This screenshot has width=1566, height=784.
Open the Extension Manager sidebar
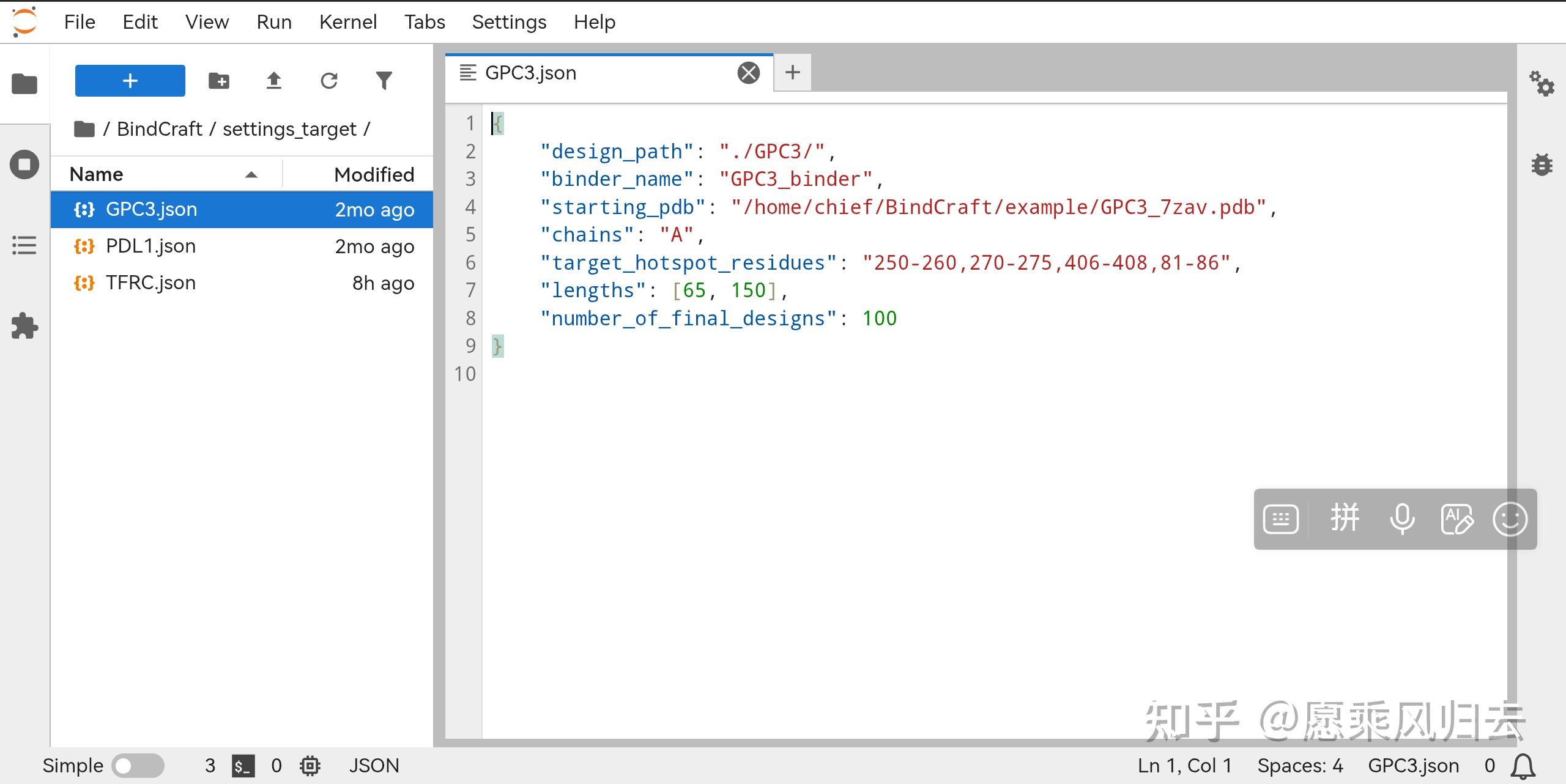24,326
